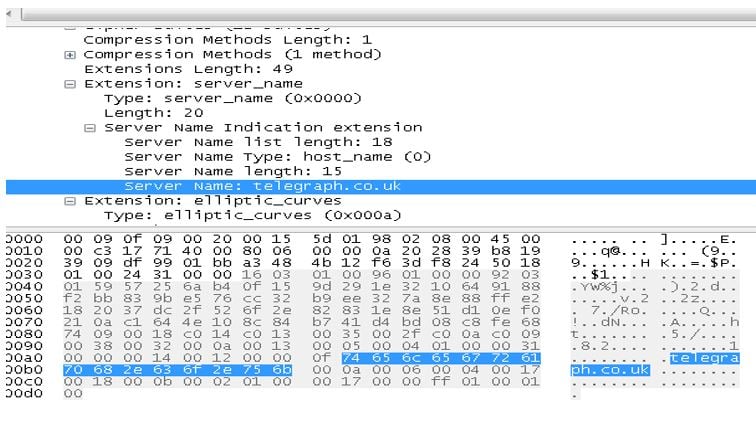Click ASCII text "..$1.." in bytes pane
The width and height of the screenshot is (756, 433).
coord(600,275)
